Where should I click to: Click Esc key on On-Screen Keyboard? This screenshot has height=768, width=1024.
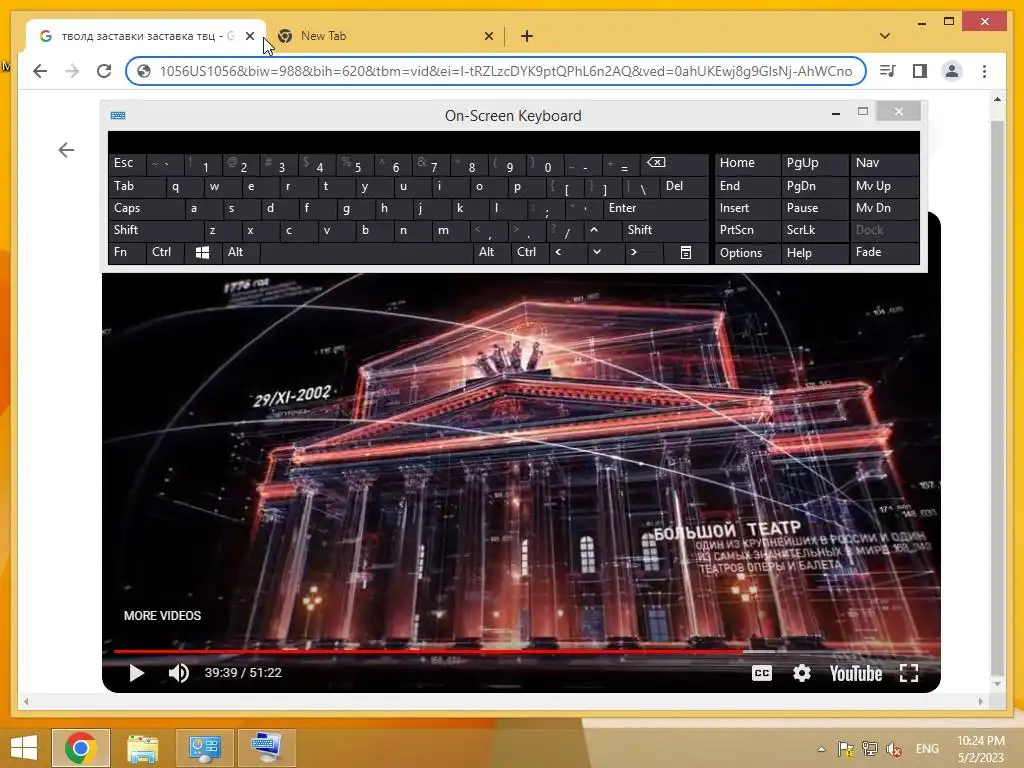click(x=126, y=164)
